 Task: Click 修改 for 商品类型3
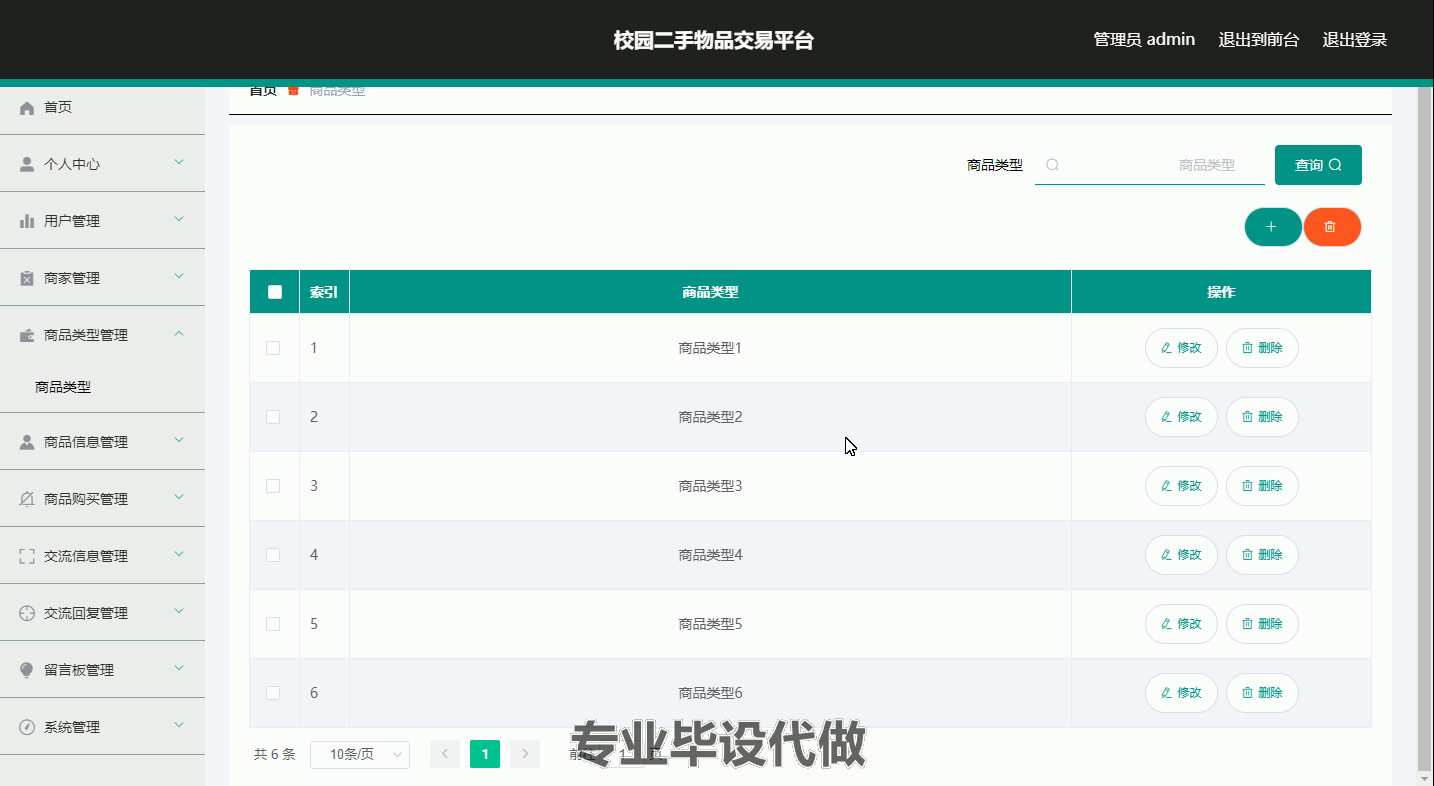pos(1181,486)
